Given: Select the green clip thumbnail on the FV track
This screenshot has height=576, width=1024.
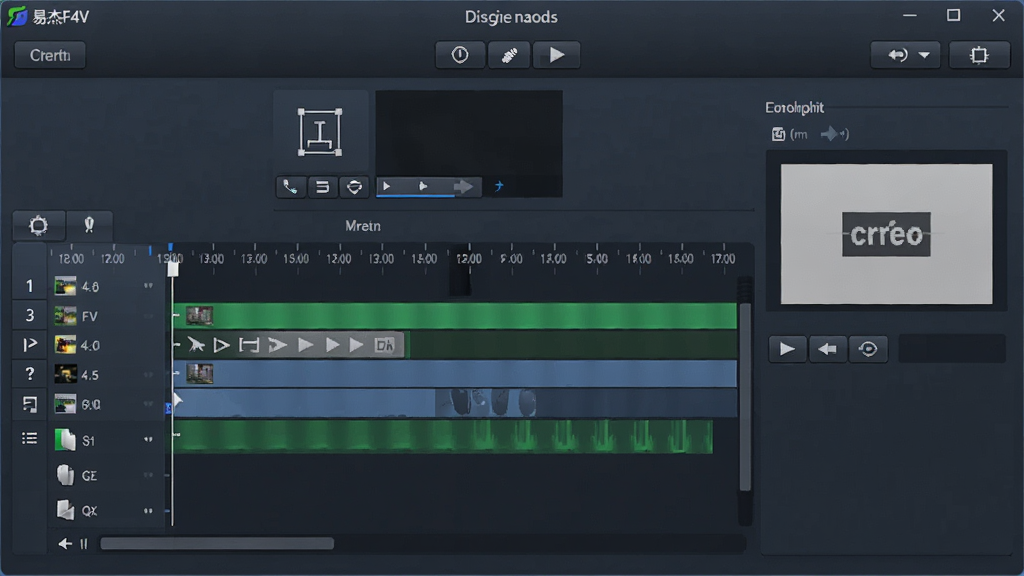Looking at the screenshot, I should coord(199,316).
